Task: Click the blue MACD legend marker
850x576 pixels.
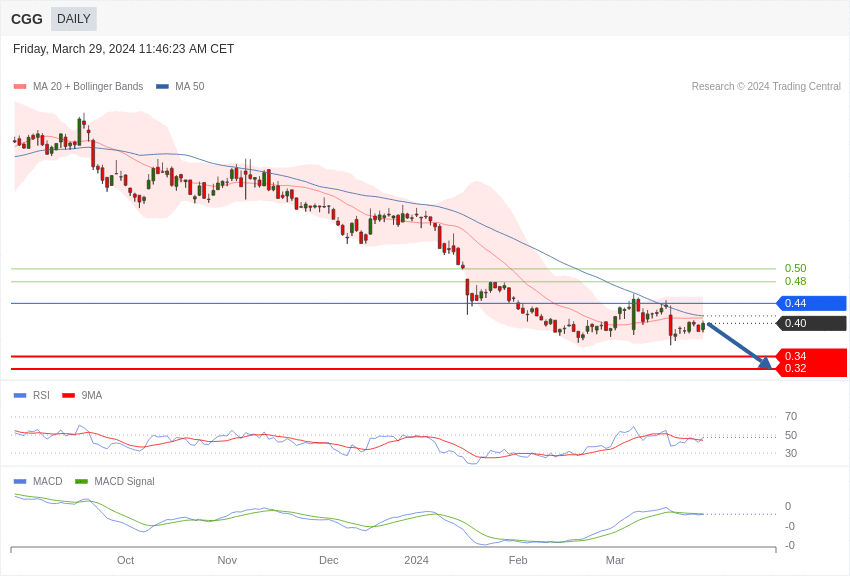Action: click(20, 482)
